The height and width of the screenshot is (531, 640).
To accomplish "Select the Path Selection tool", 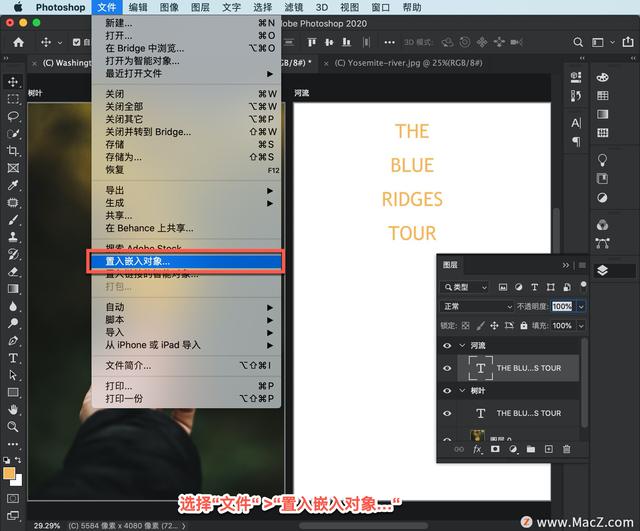I will click(13, 375).
